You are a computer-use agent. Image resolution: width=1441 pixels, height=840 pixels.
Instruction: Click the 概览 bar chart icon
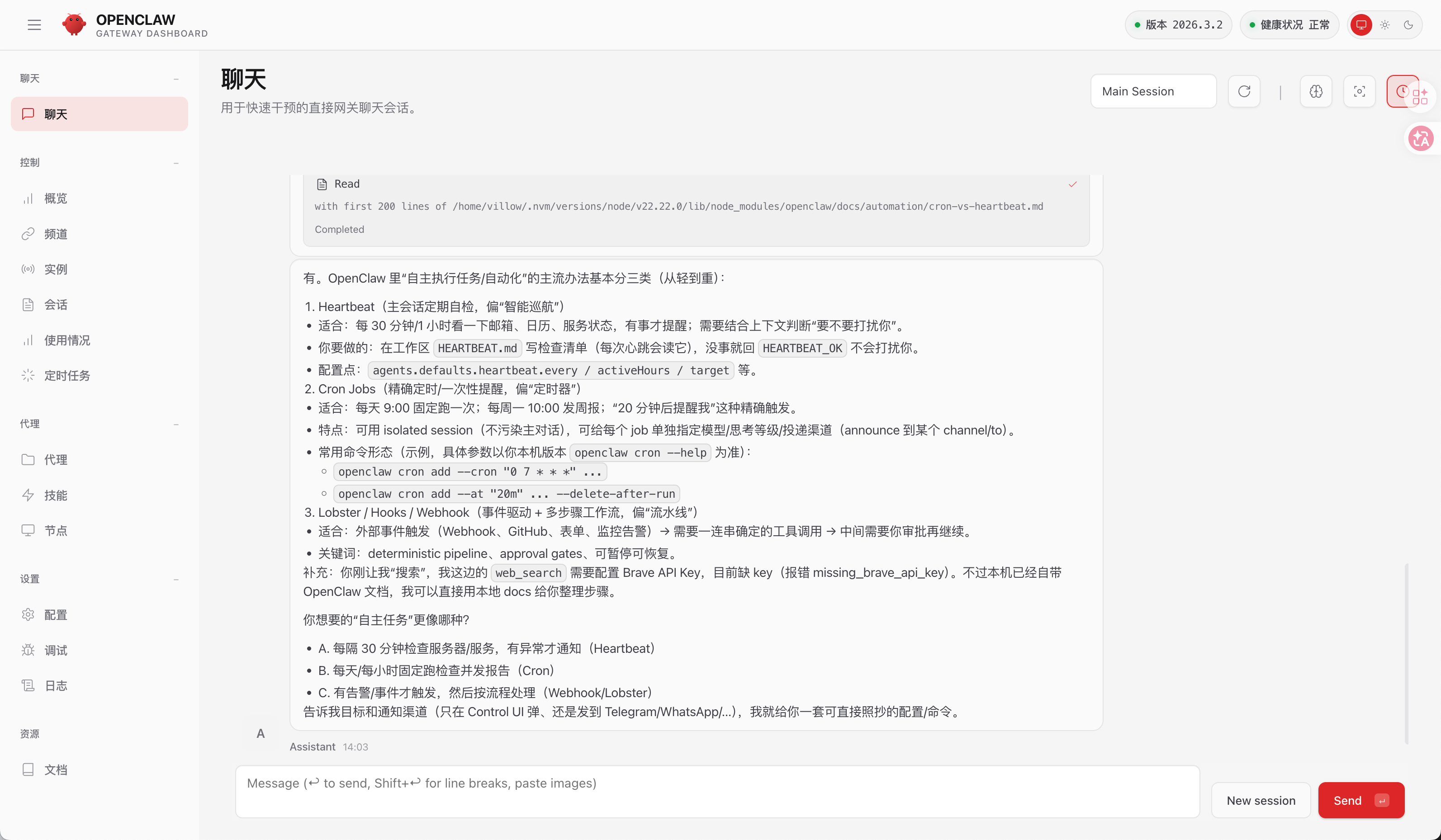pos(28,198)
